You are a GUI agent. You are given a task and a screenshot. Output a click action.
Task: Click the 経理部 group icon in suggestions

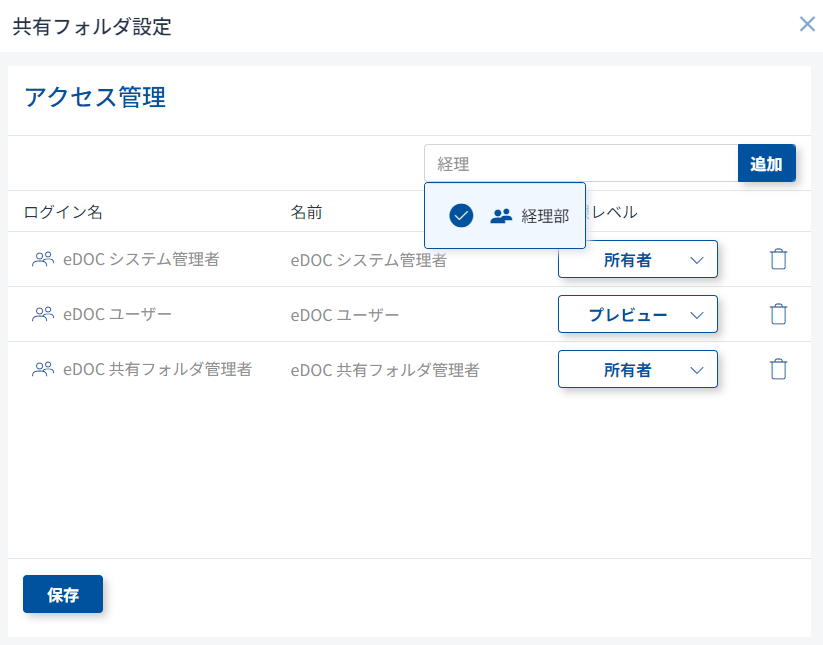(x=501, y=215)
